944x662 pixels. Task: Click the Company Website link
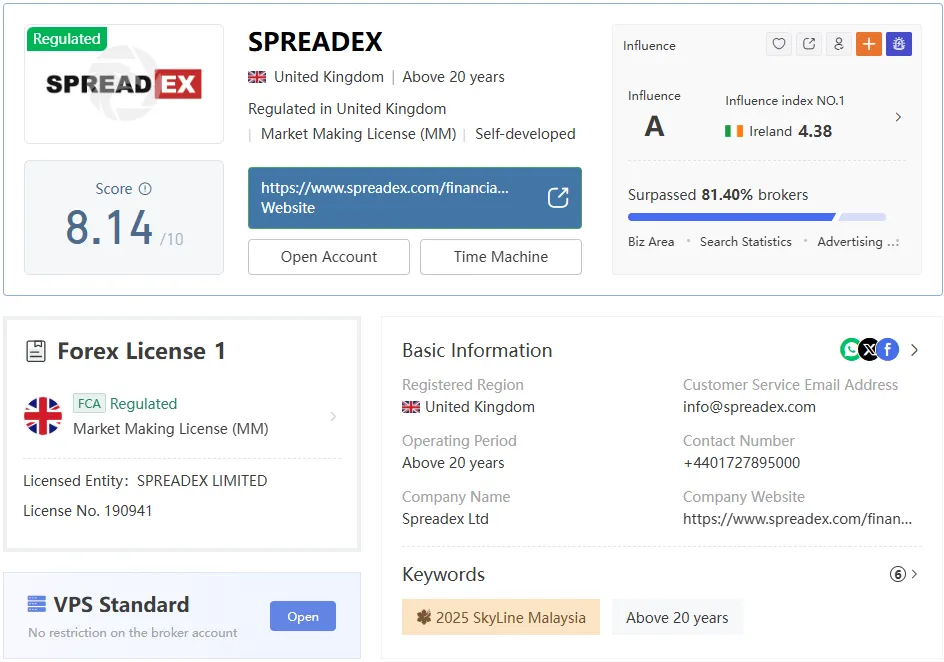[x=797, y=519]
